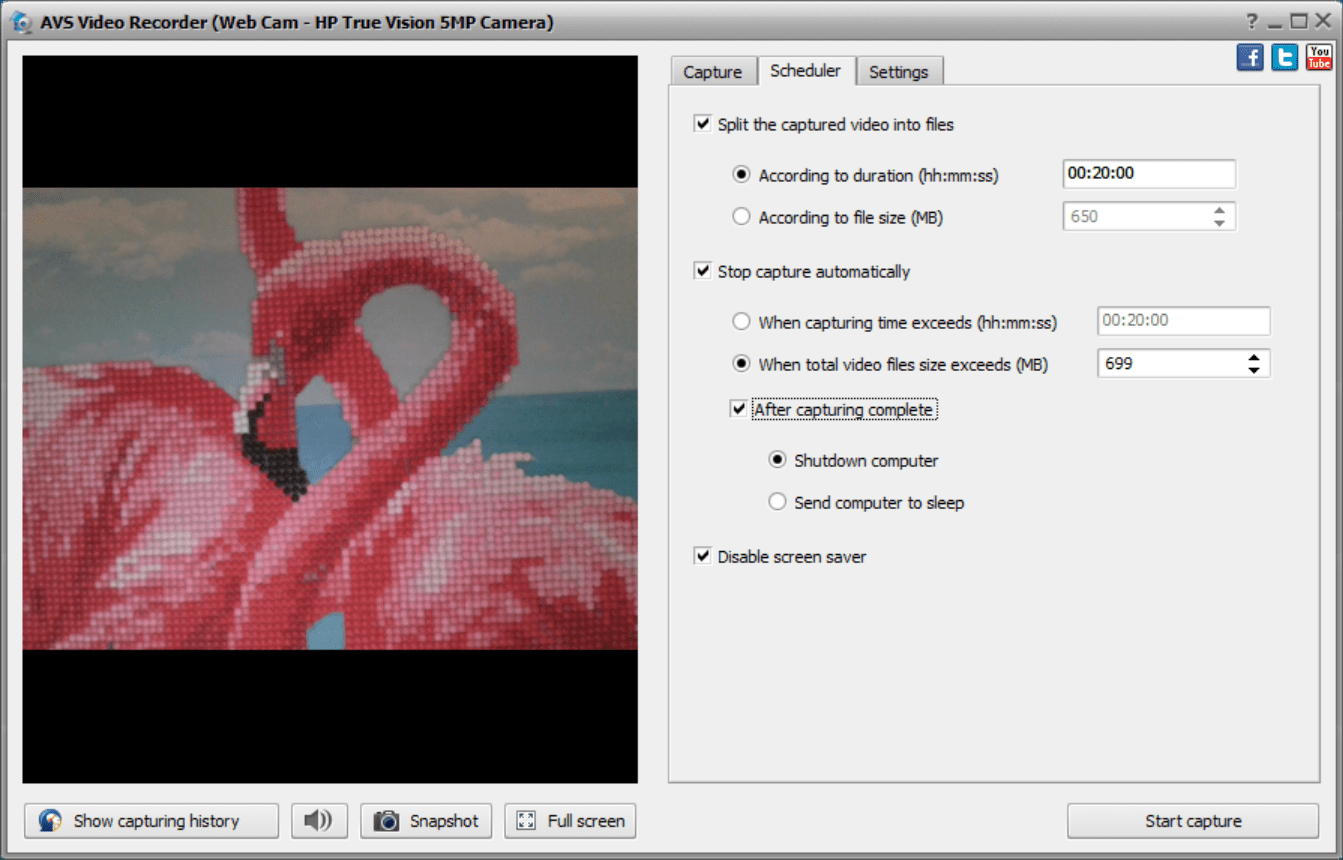The height and width of the screenshot is (860, 1343).
Task: Click the capturing time exceeds 00:20:00 field
Action: click(x=1184, y=321)
